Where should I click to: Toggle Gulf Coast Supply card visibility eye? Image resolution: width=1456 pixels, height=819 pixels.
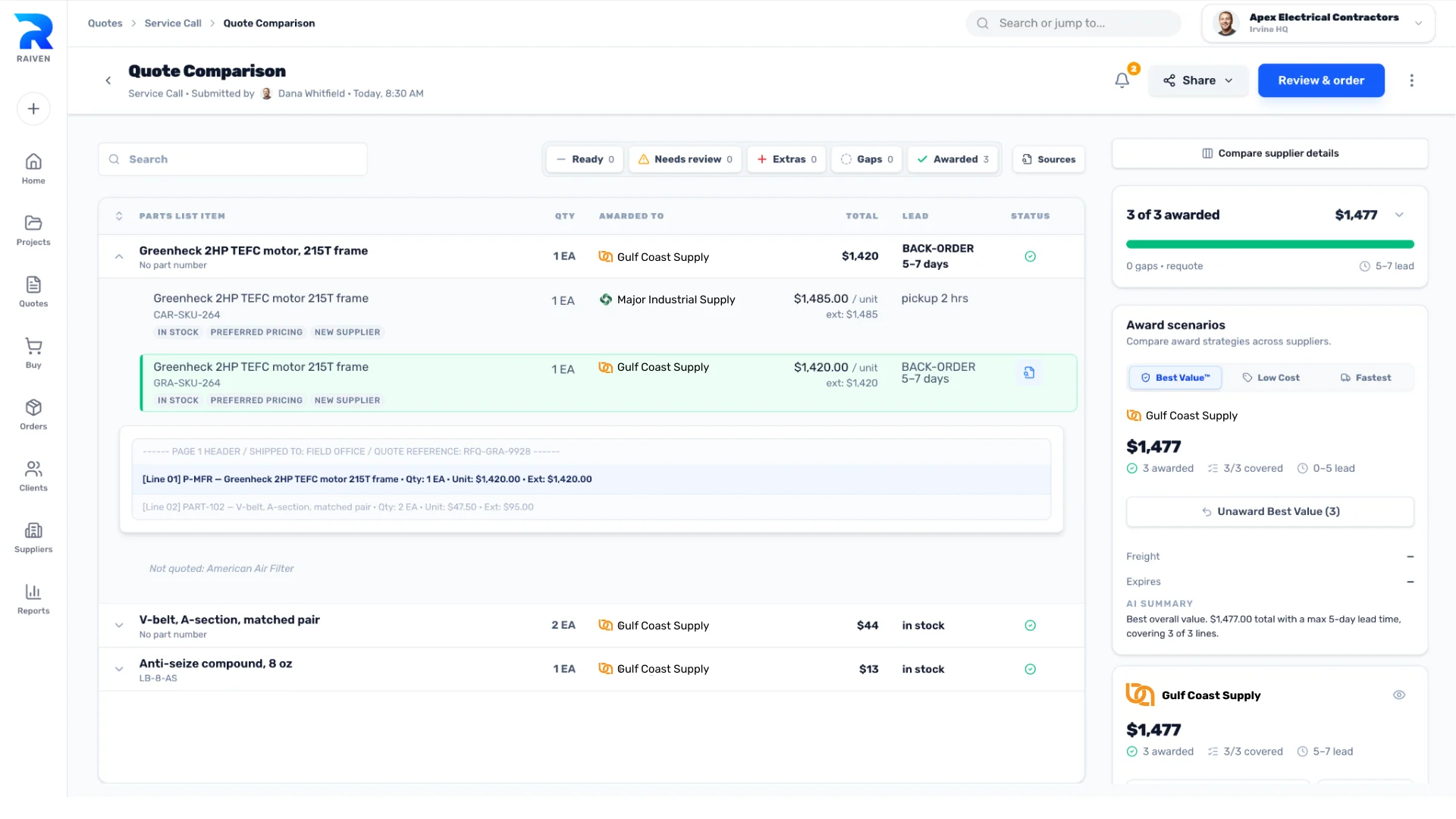point(1399,695)
